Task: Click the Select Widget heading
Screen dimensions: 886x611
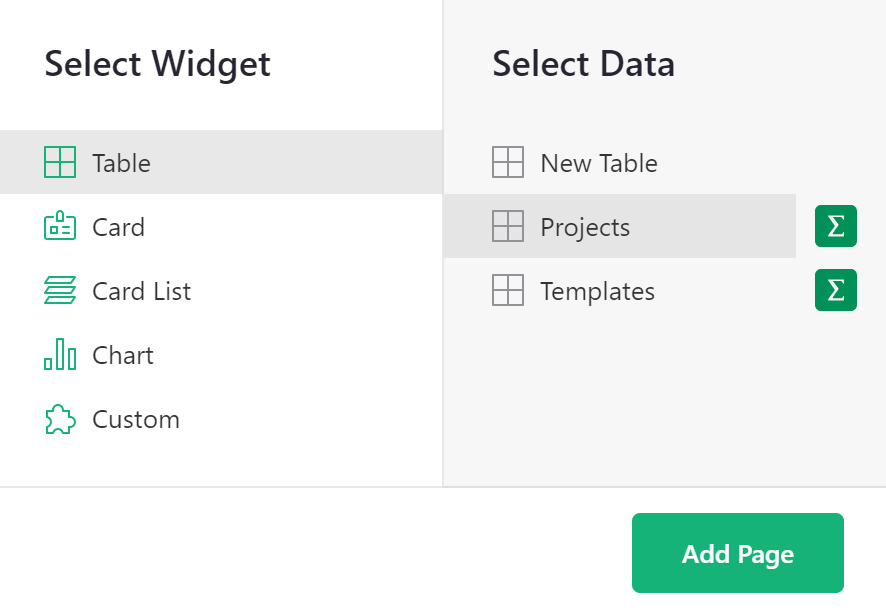Action: coord(156,64)
